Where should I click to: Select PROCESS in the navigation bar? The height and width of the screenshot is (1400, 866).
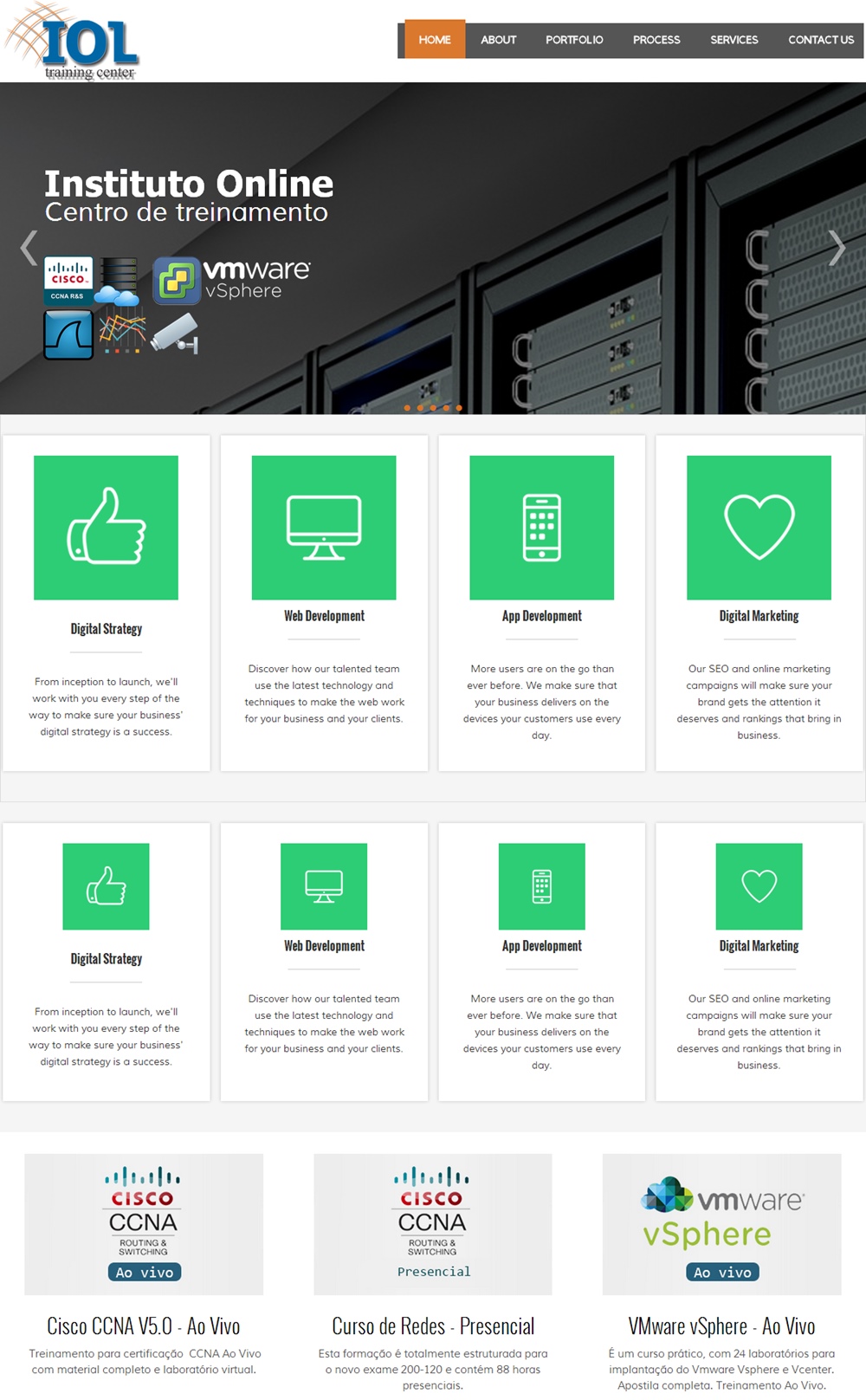click(x=656, y=39)
